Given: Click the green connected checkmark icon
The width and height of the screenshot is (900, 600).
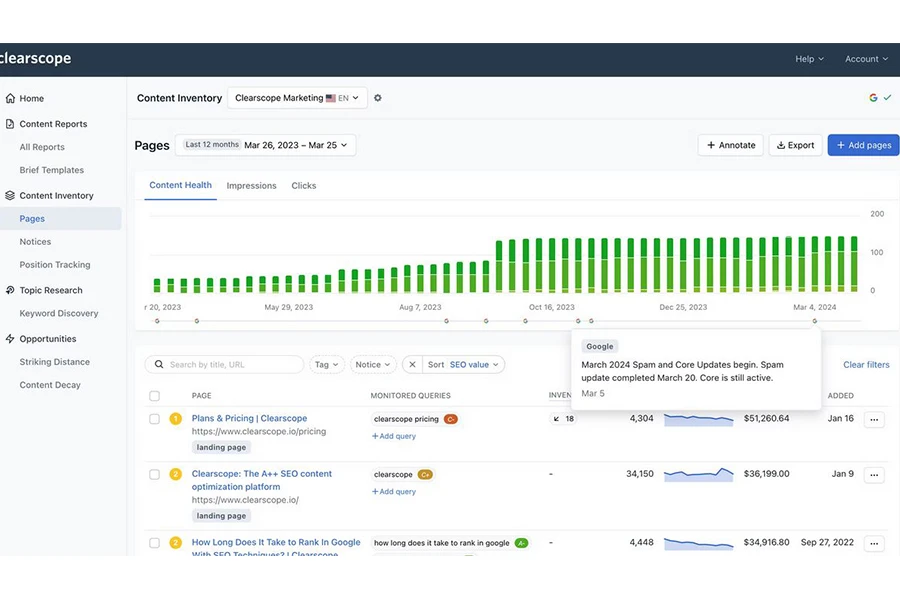Looking at the screenshot, I should click(887, 98).
